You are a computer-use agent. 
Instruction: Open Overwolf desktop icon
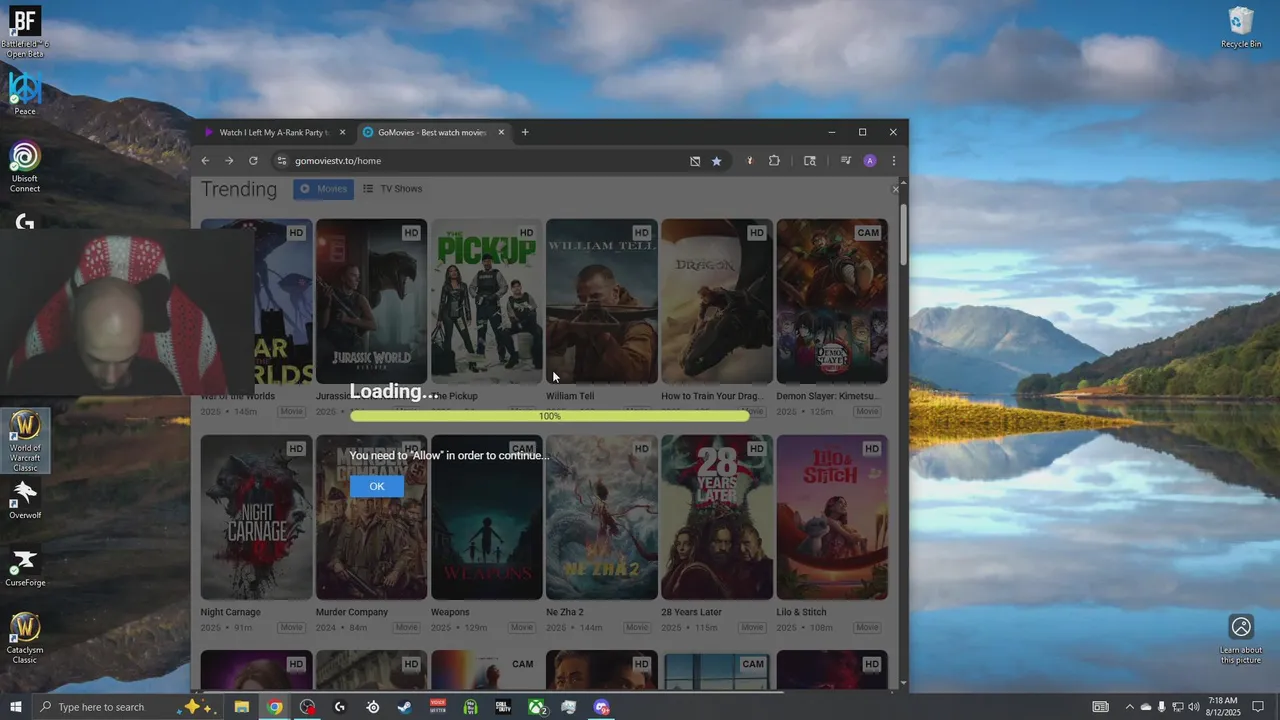[25, 500]
